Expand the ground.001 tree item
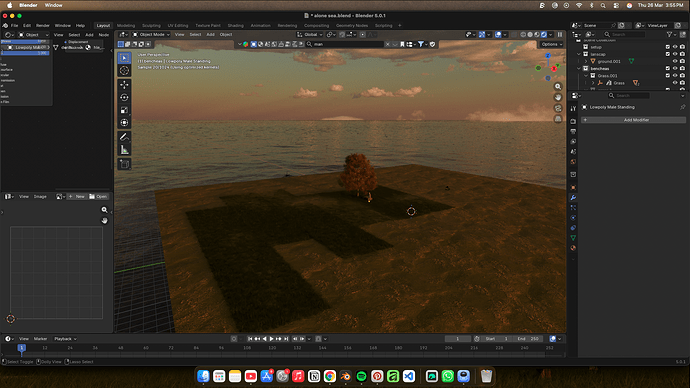690x388 pixels. 586,62
